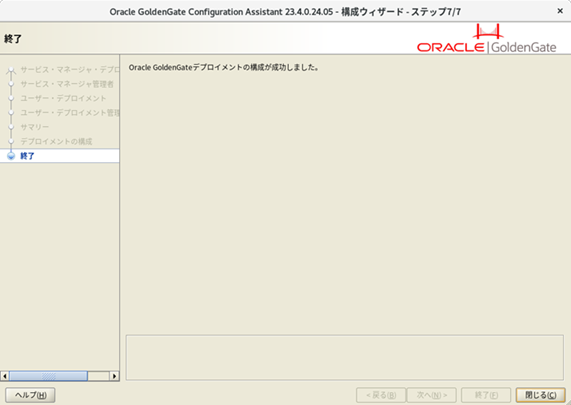Viewport: 571px width, 405px height.
Task: Click the deployment success message text
Action: [x=224, y=67]
